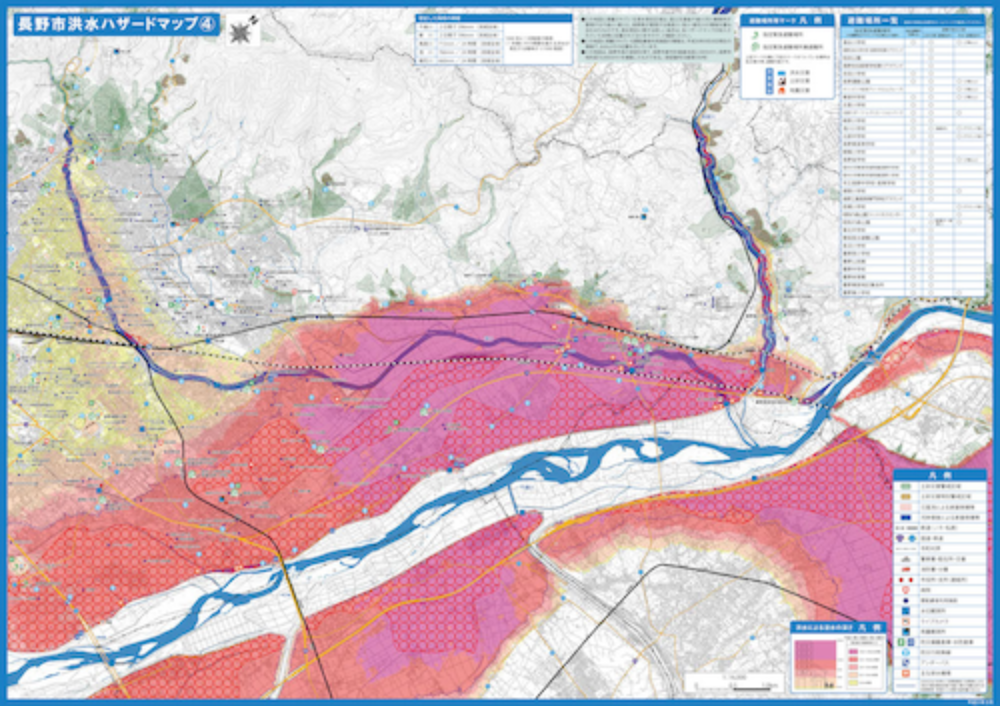This screenshot has height=706, width=1000.
Task: Click the single dark navy dot icon in the legend
Action: tap(906, 600)
